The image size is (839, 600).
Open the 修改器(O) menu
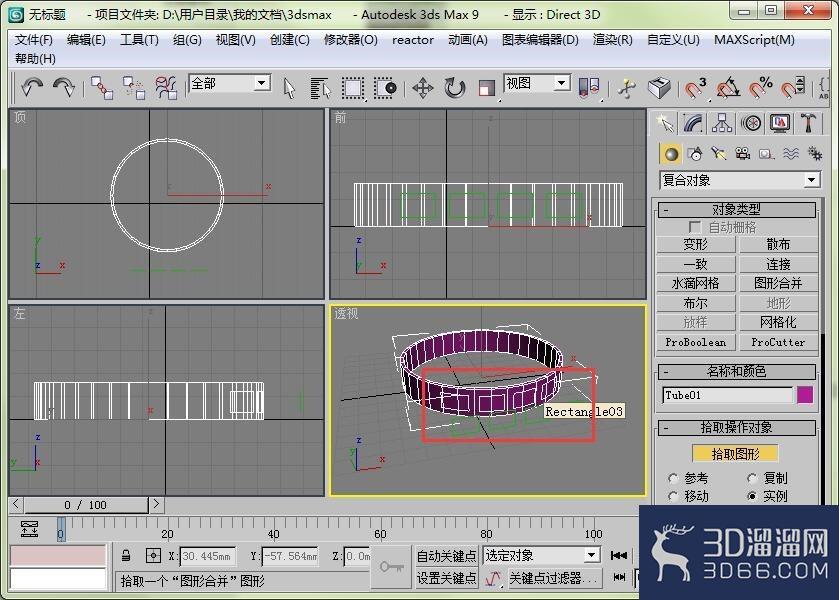point(350,40)
